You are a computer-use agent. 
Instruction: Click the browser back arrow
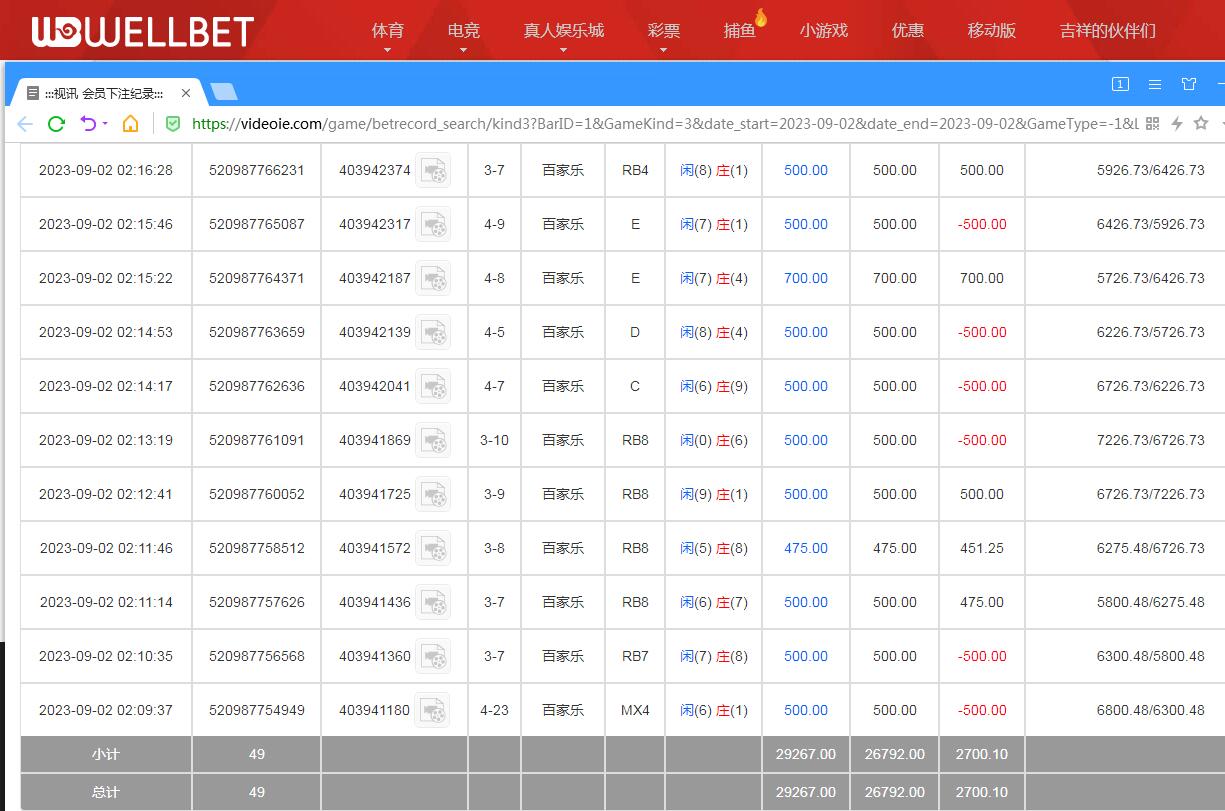click(x=25, y=124)
